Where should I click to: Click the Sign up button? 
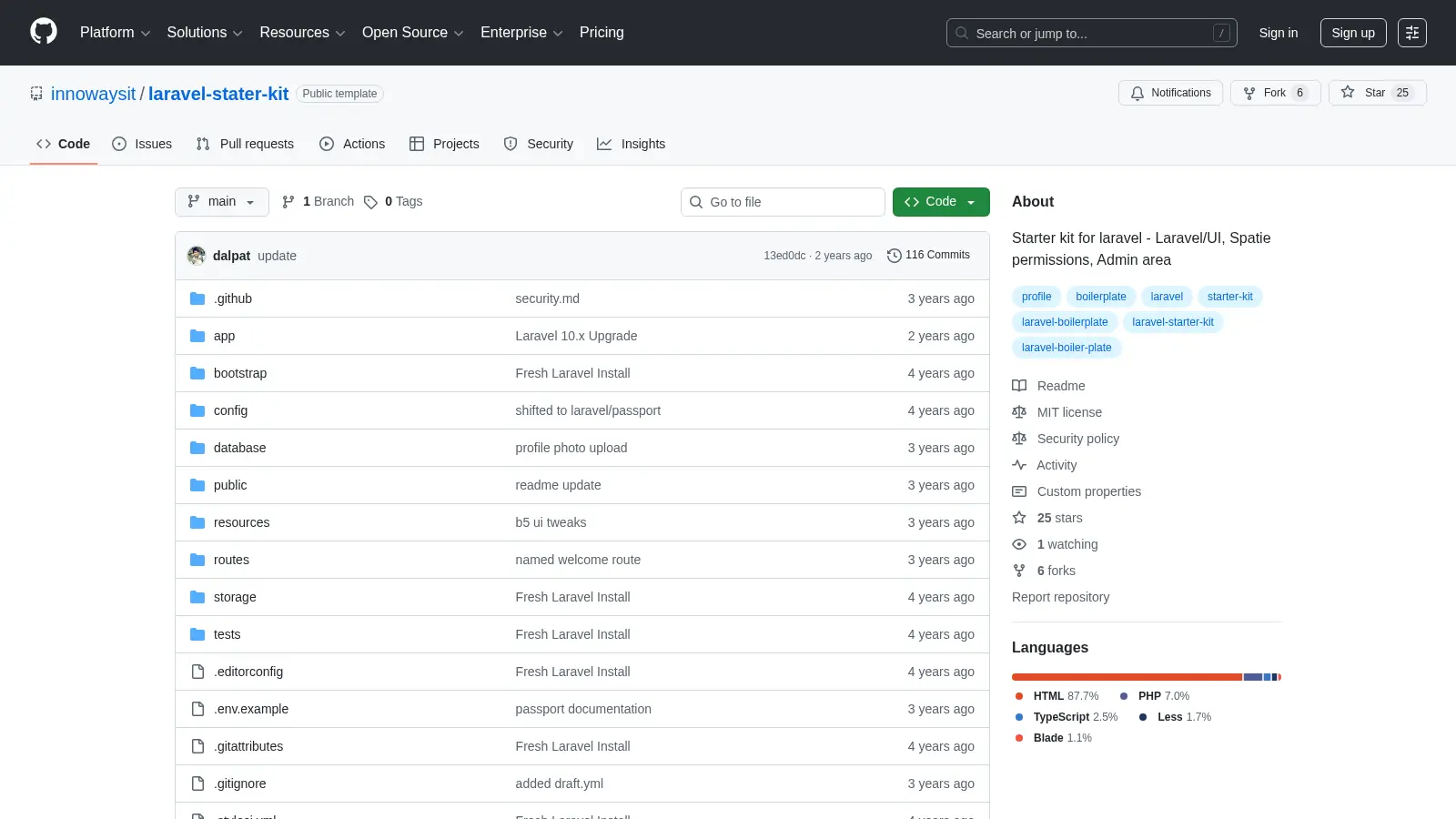pos(1353,33)
